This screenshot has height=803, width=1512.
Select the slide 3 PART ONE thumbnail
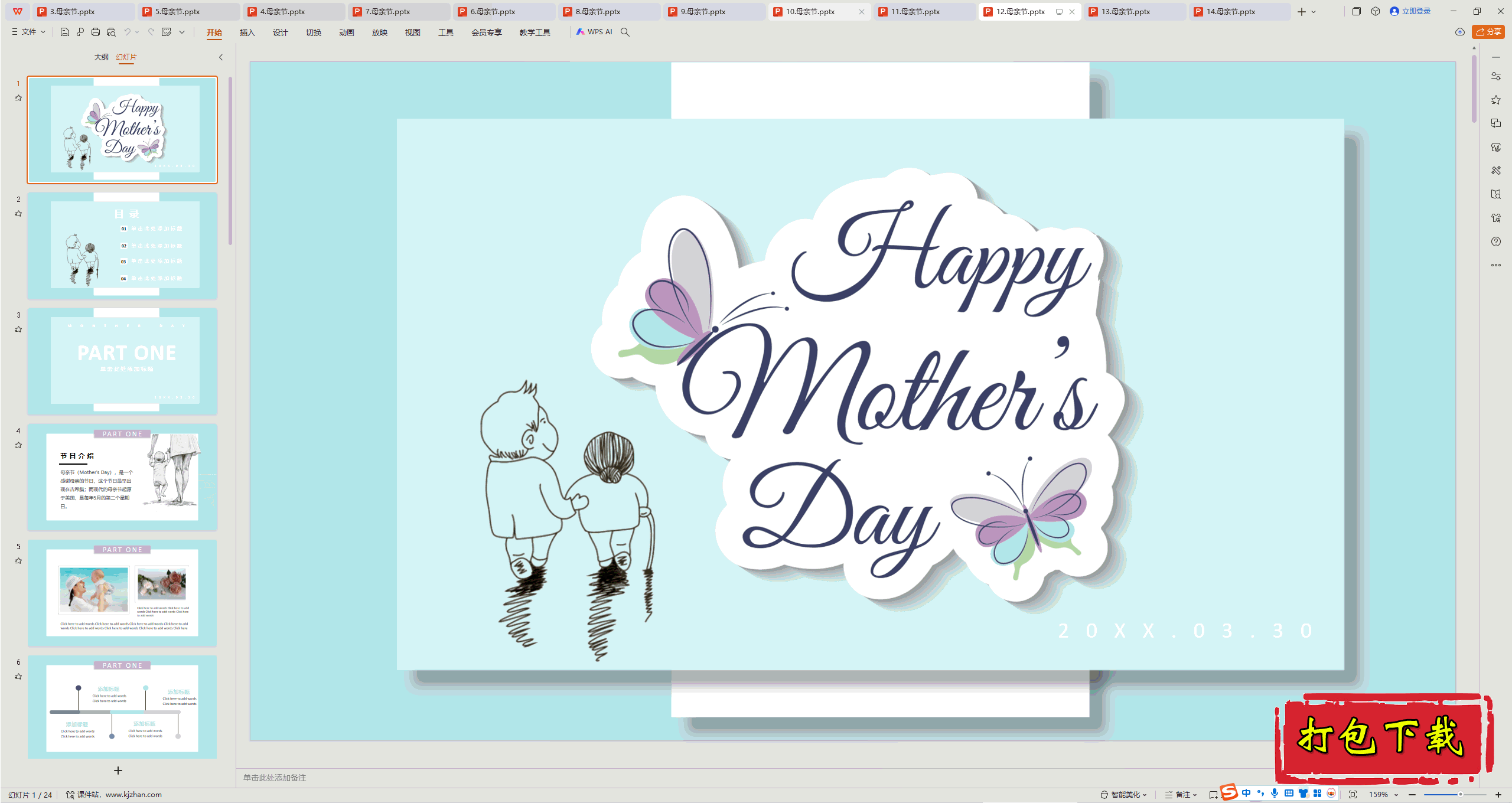[122, 361]
